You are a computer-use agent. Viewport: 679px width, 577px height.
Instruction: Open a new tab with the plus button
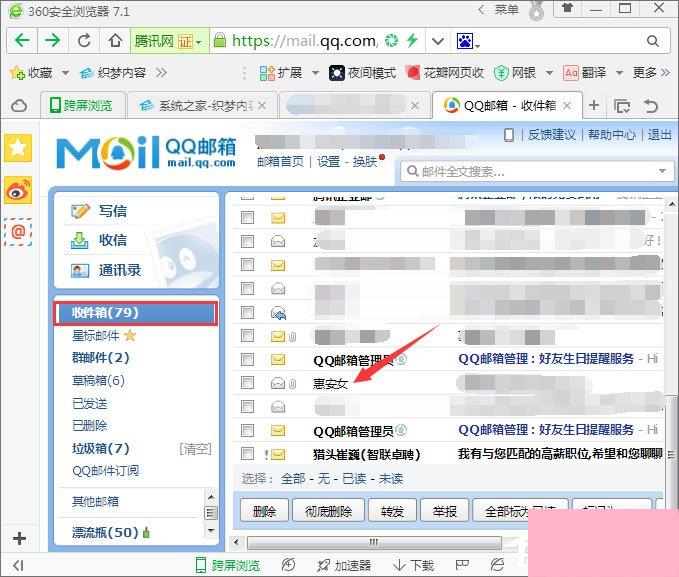click(594, 105)
